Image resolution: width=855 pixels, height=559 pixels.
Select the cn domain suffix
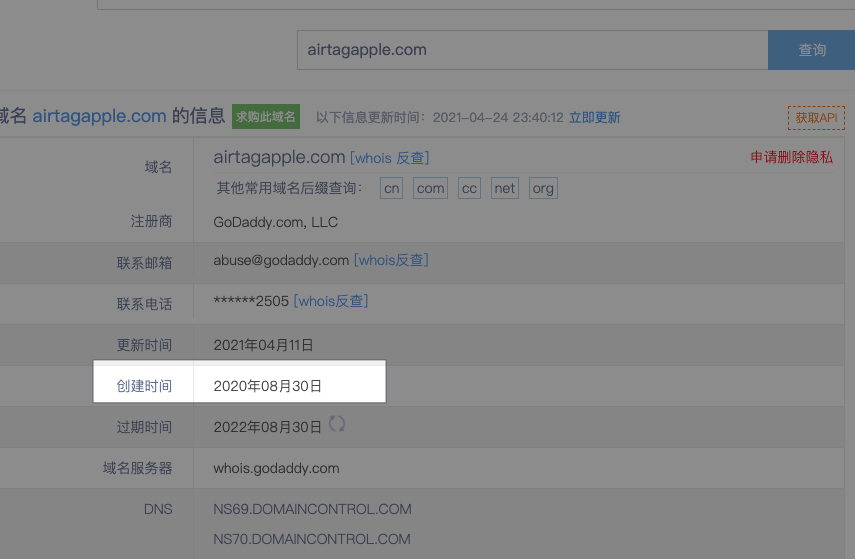[392, 189]
